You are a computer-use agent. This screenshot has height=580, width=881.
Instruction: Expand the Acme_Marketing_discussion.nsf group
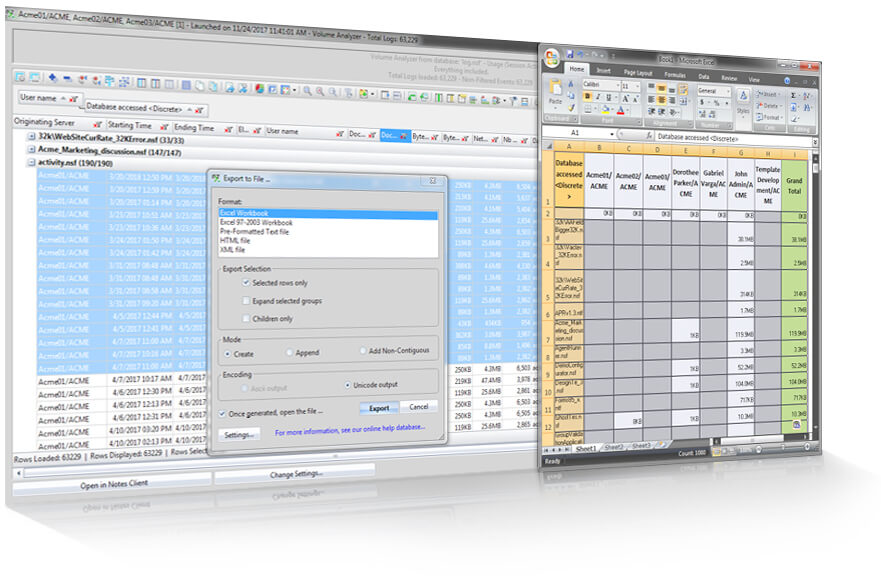coord(32,149)
